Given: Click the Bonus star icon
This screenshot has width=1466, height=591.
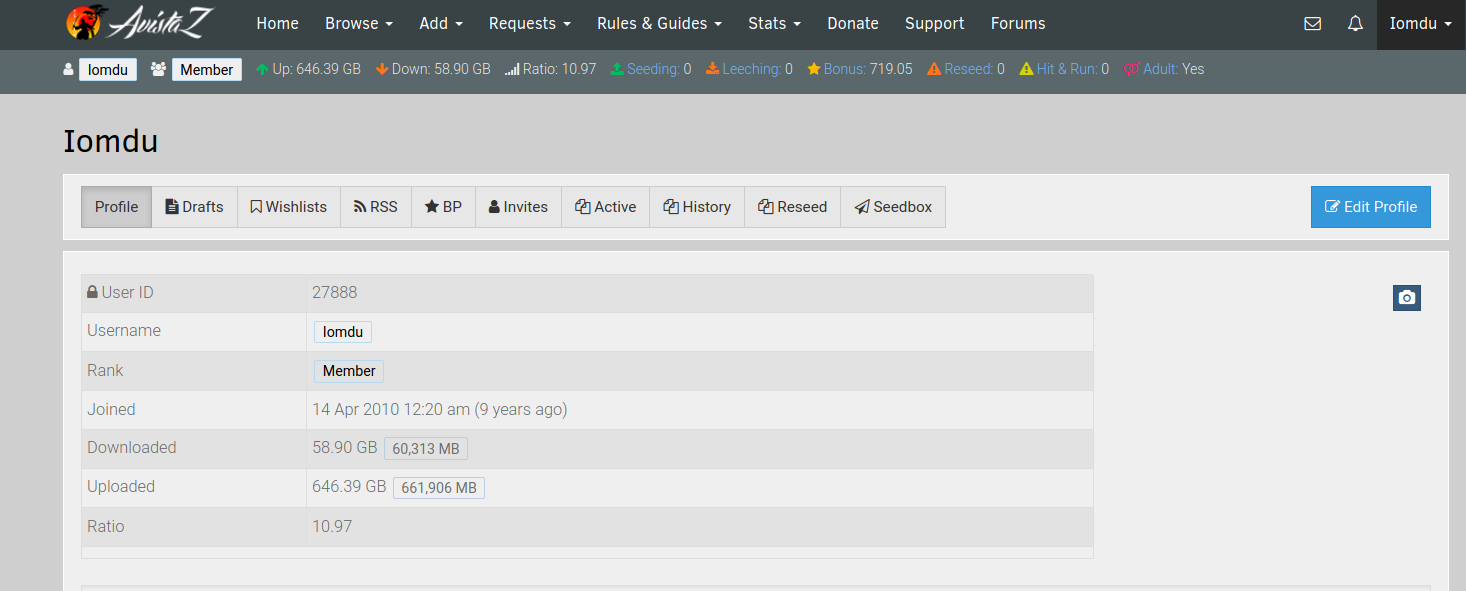Looking at the screenshot, I should [814, 70].
